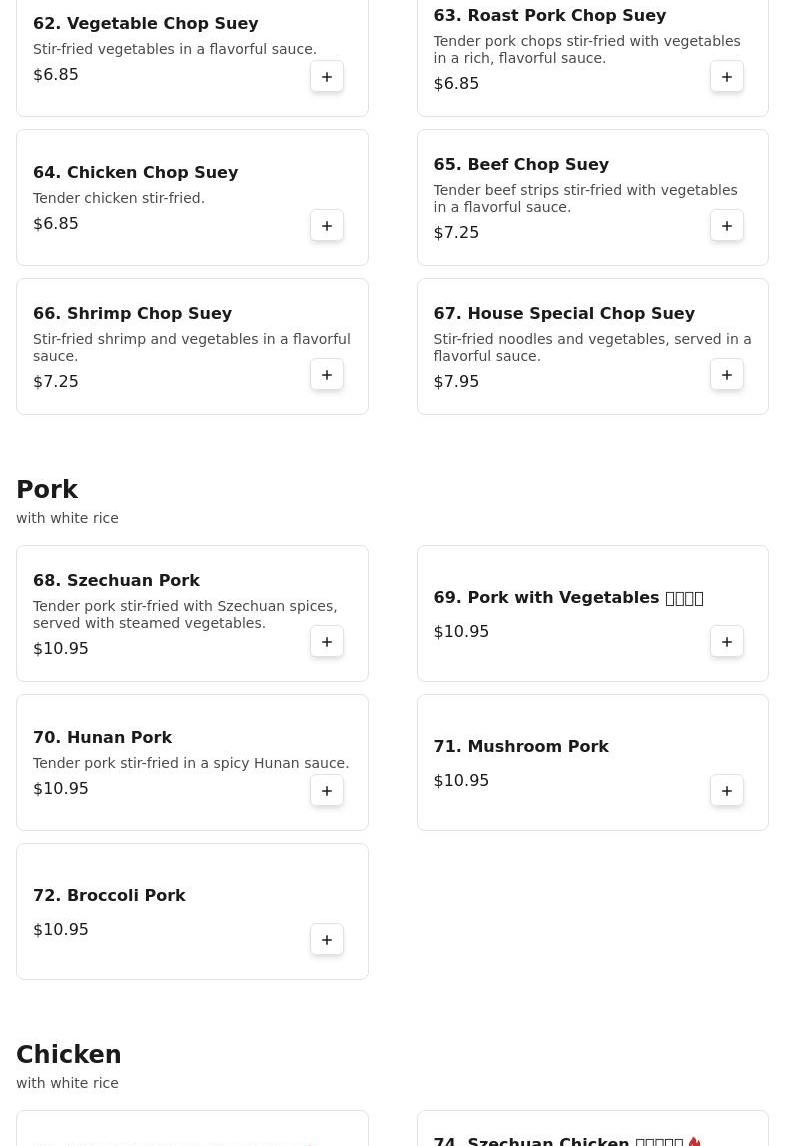Add Szechuan Pork using the plus button

coord(327,642)
